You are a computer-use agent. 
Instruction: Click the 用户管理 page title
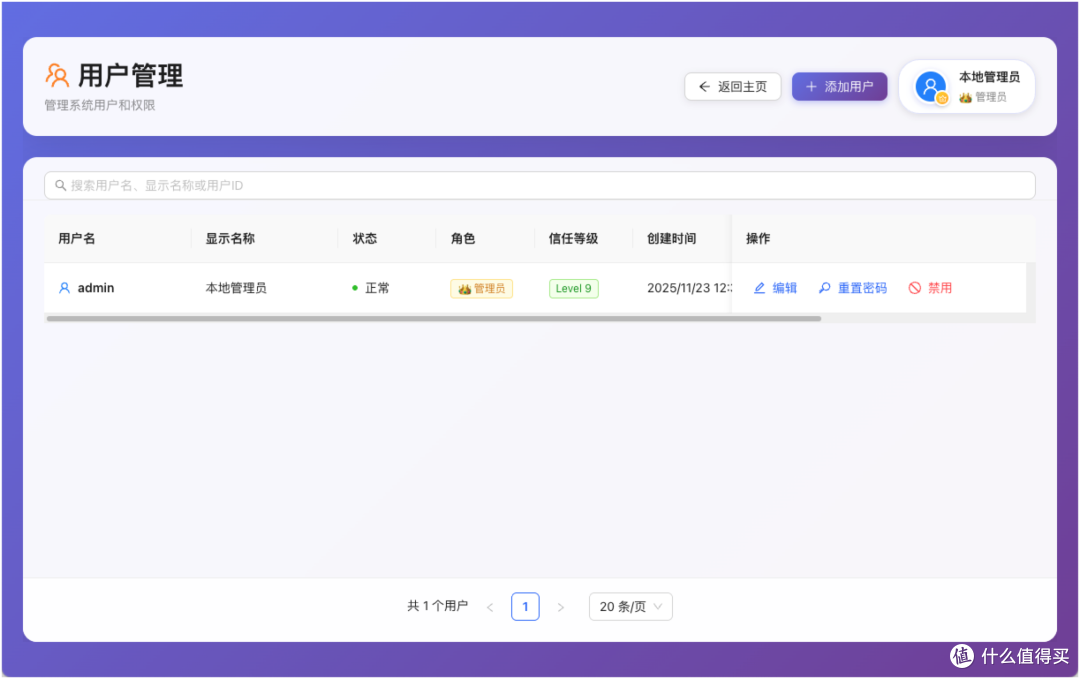pyautogui.click(x=131, y=75)
